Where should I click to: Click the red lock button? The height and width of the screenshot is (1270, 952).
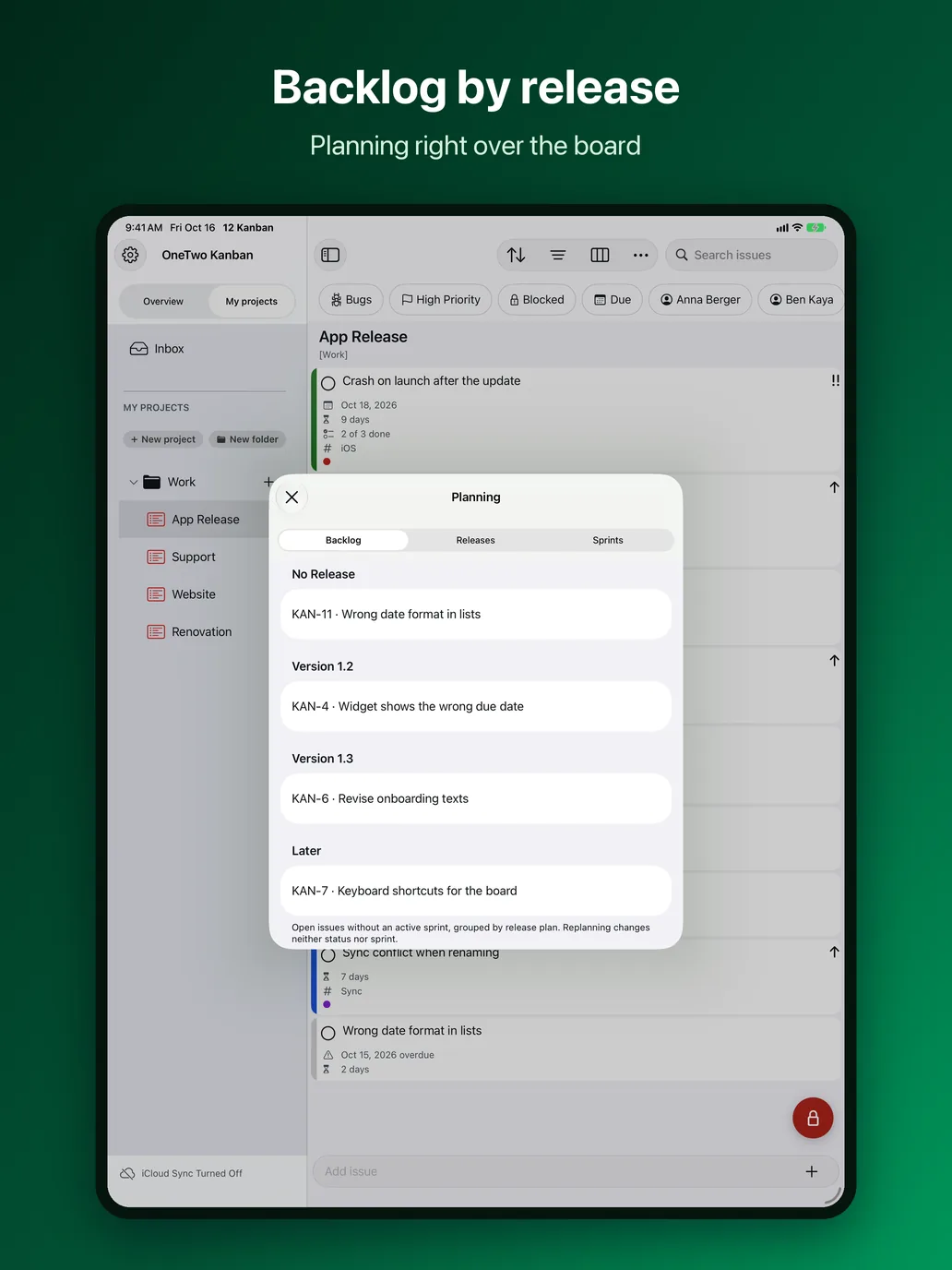[813, 1118]
